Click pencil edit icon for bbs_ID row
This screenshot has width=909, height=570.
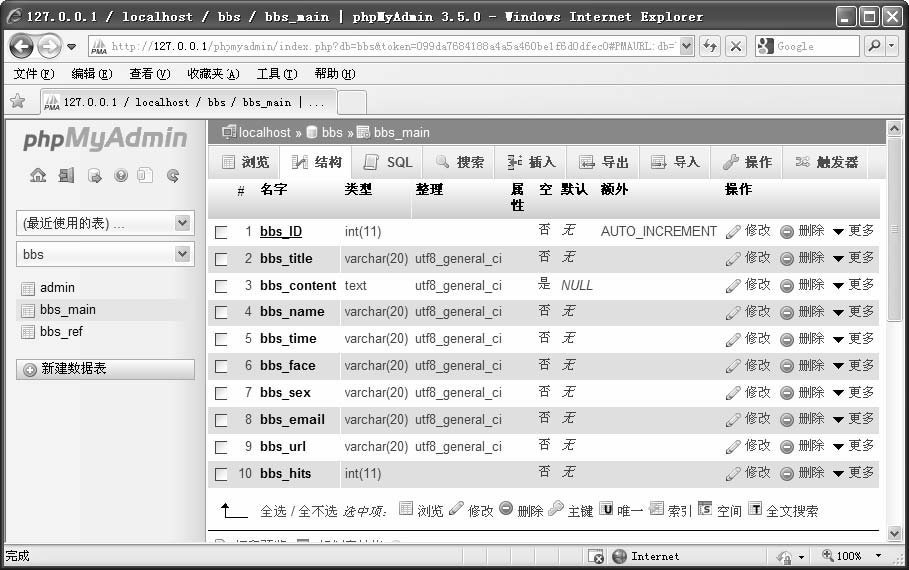pyautogui.click(x=733, y=231)
